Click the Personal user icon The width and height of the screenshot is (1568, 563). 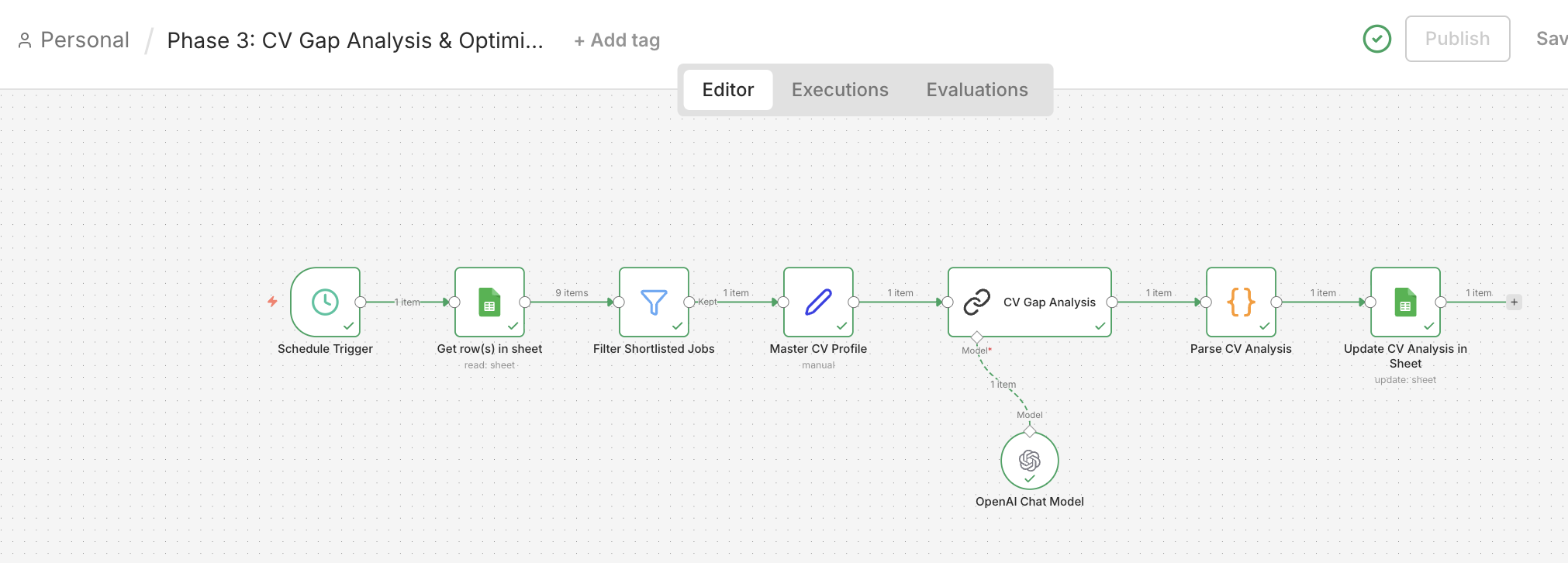point(25,40)
